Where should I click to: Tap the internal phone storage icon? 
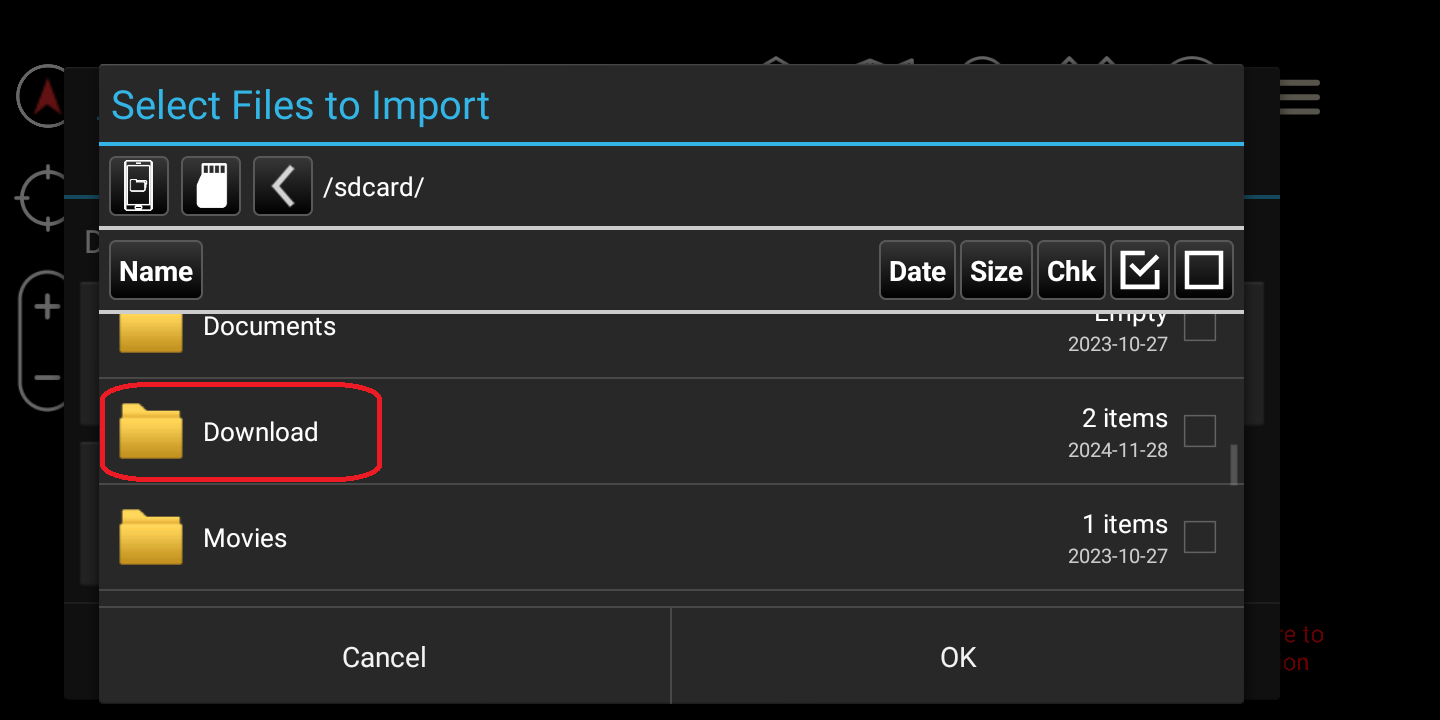click(x=139, y=186)
